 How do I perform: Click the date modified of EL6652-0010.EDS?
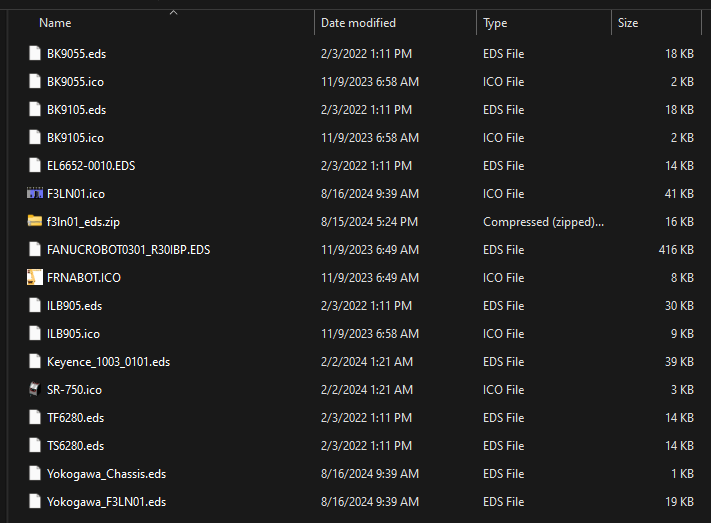coord(366,166)
